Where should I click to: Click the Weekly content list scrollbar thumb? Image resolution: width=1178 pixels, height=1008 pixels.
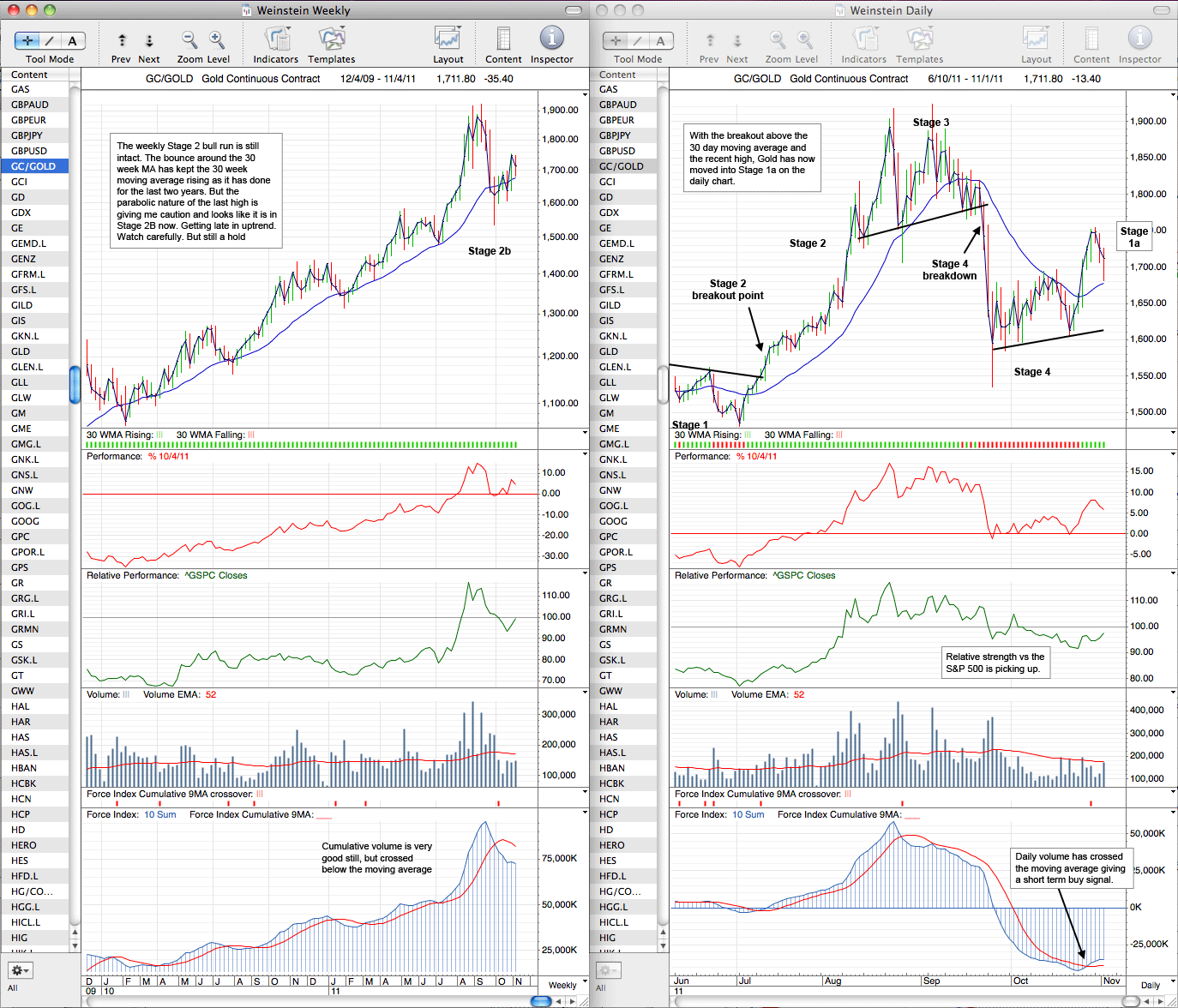point(75,384)
